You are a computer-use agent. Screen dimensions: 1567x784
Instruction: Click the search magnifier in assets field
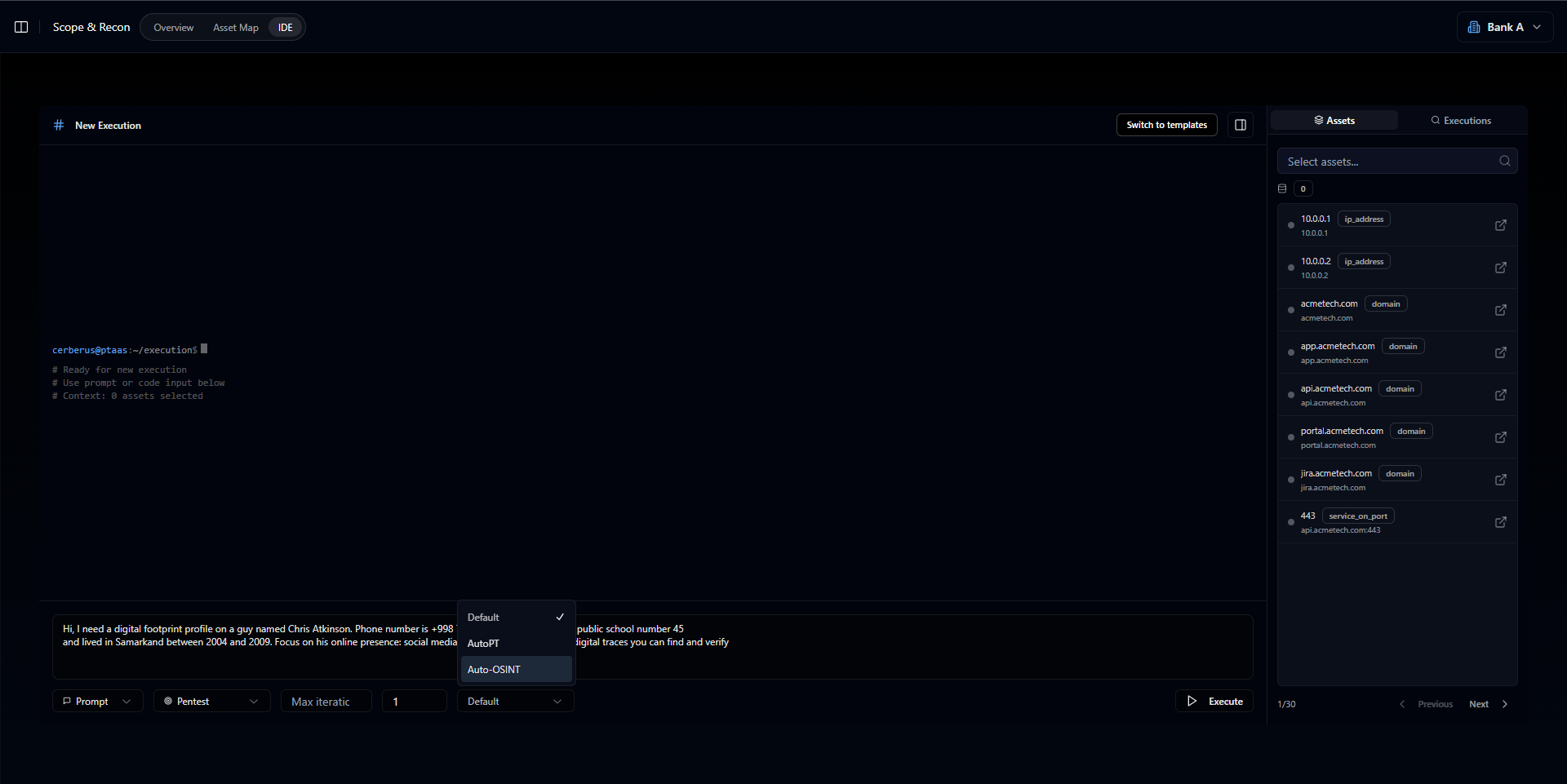coord(1505,161)
